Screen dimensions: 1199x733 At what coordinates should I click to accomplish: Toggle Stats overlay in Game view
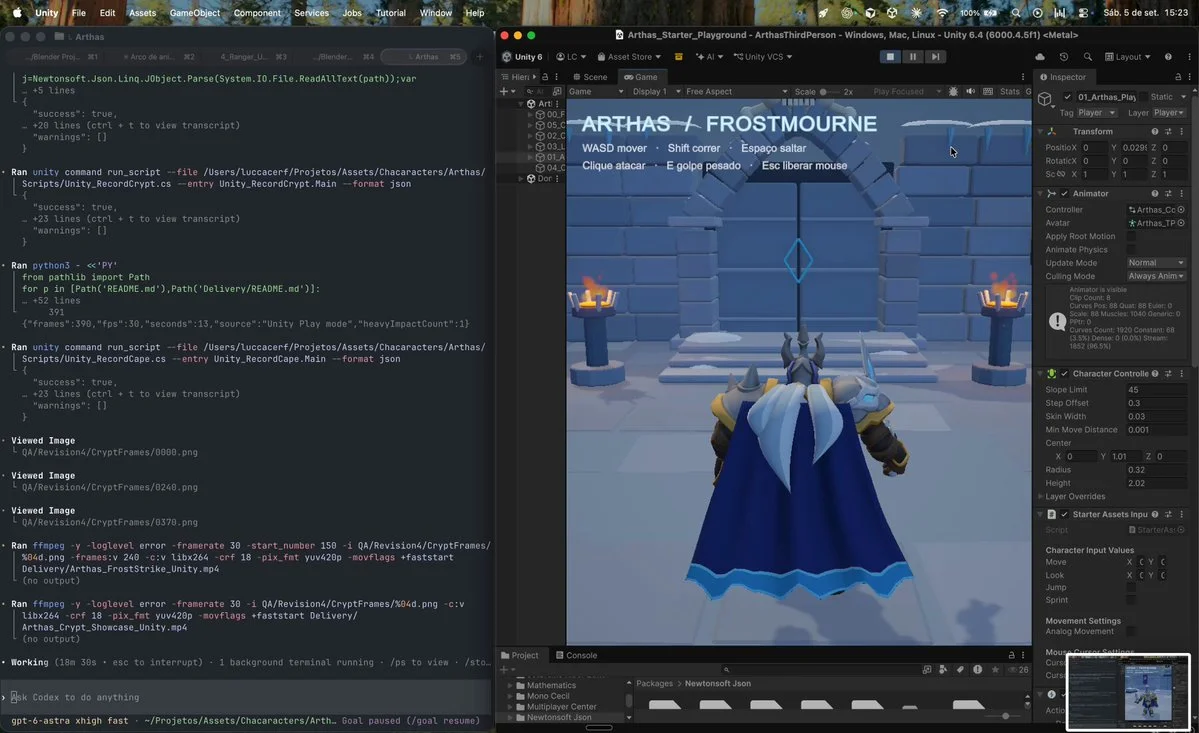1009,92
